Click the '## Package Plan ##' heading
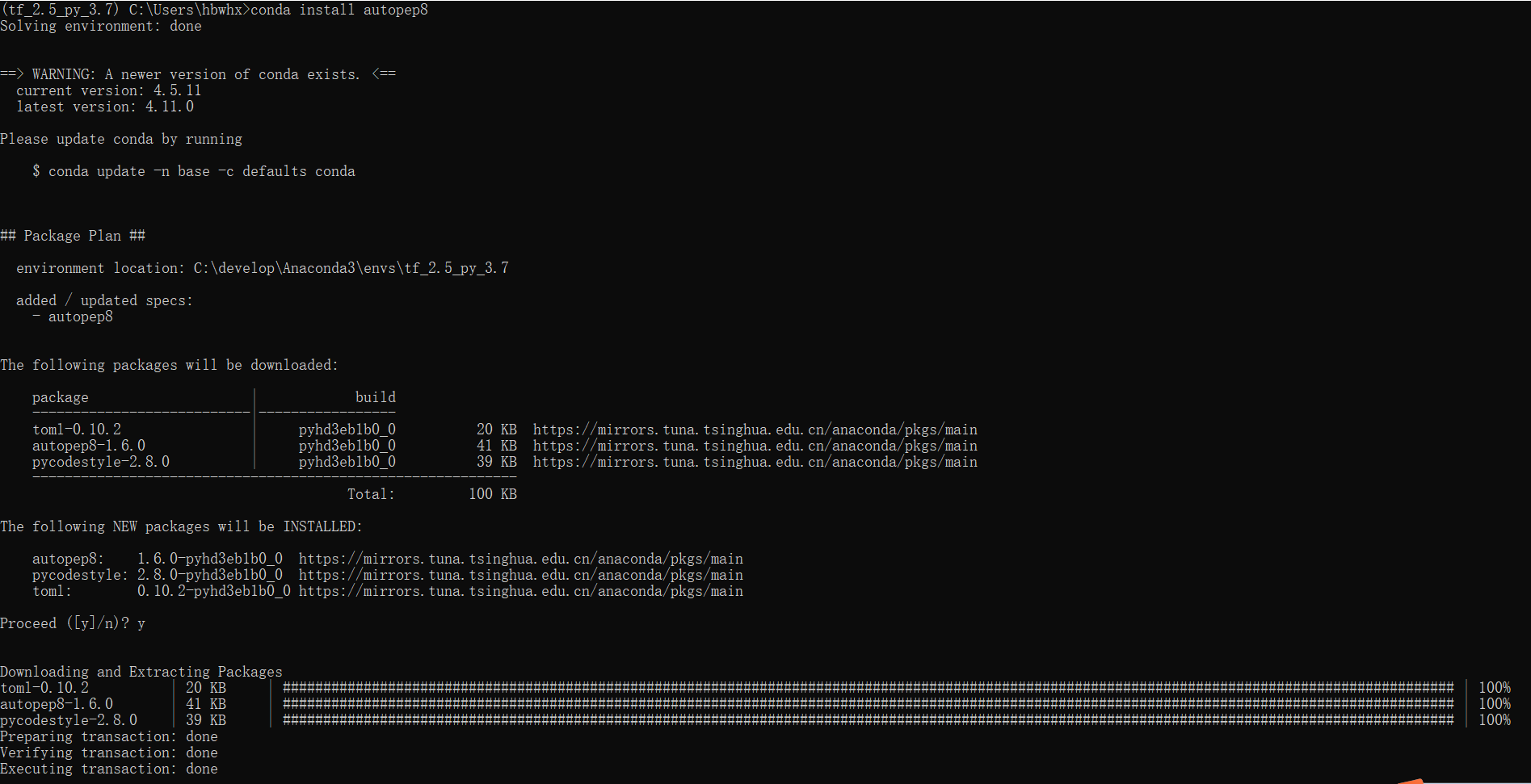 point(73,236)
